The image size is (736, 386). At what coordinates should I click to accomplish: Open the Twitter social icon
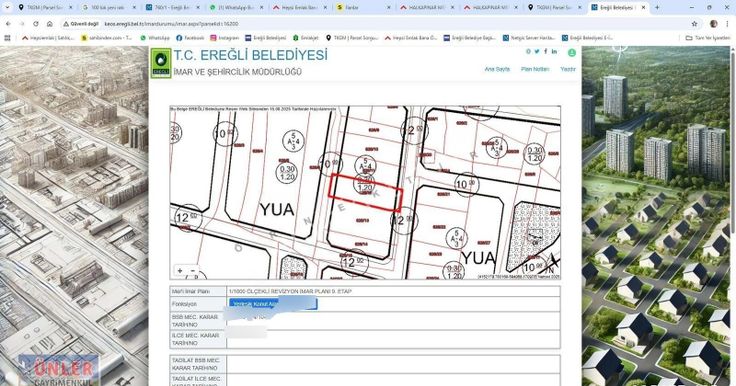tap(537, 52)
